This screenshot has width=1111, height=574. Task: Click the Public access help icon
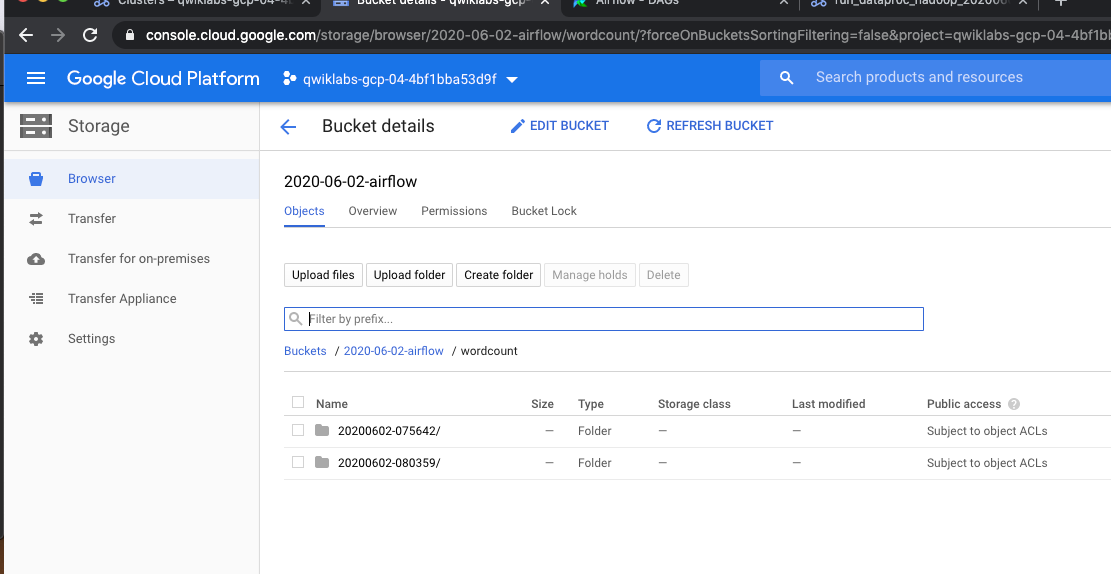pyautogui.click(x=1014, y=404)
